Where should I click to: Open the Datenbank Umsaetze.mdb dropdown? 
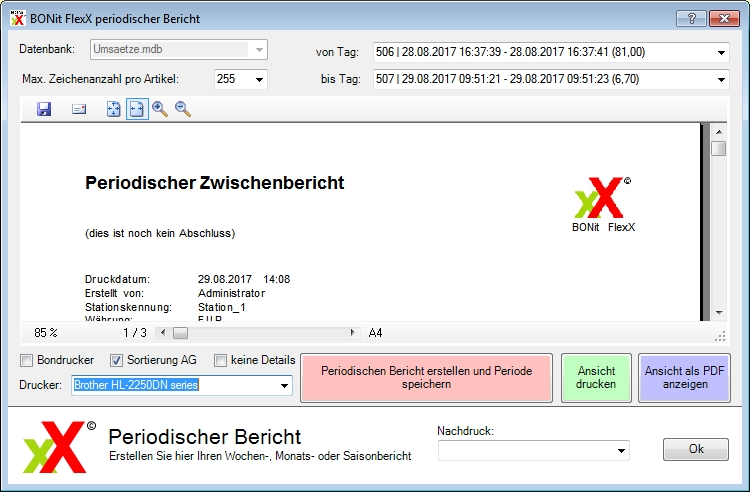pos(259,50)
